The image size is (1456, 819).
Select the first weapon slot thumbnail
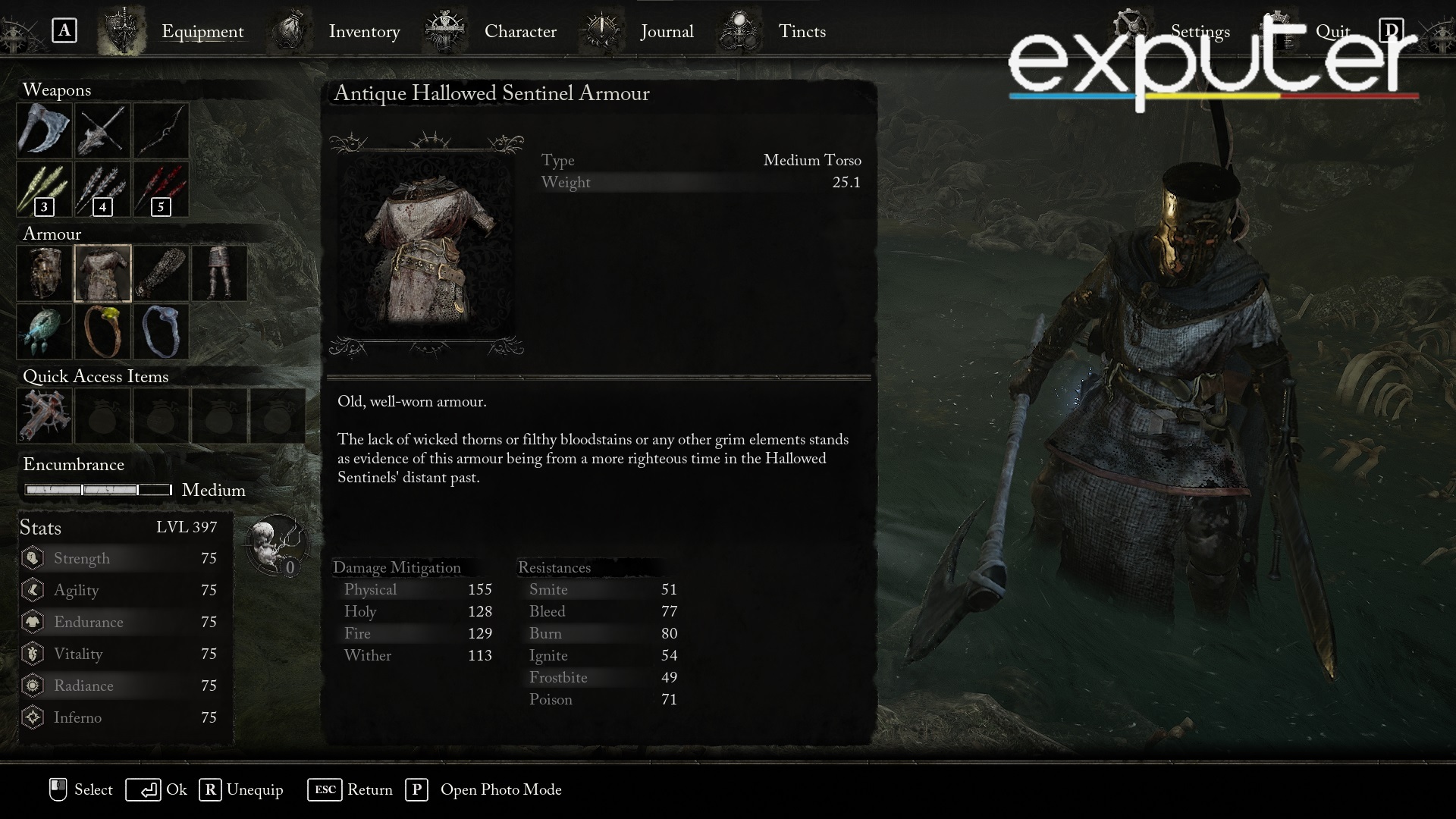[x=44, y=131]
